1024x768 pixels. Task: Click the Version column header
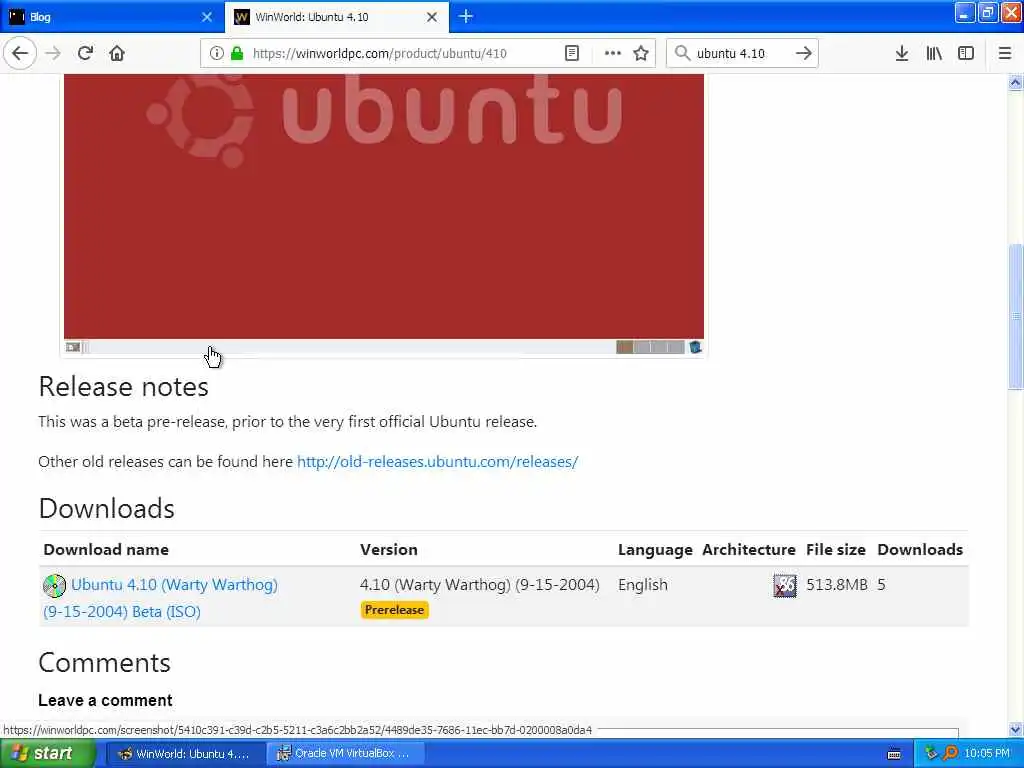pos(389,550)
